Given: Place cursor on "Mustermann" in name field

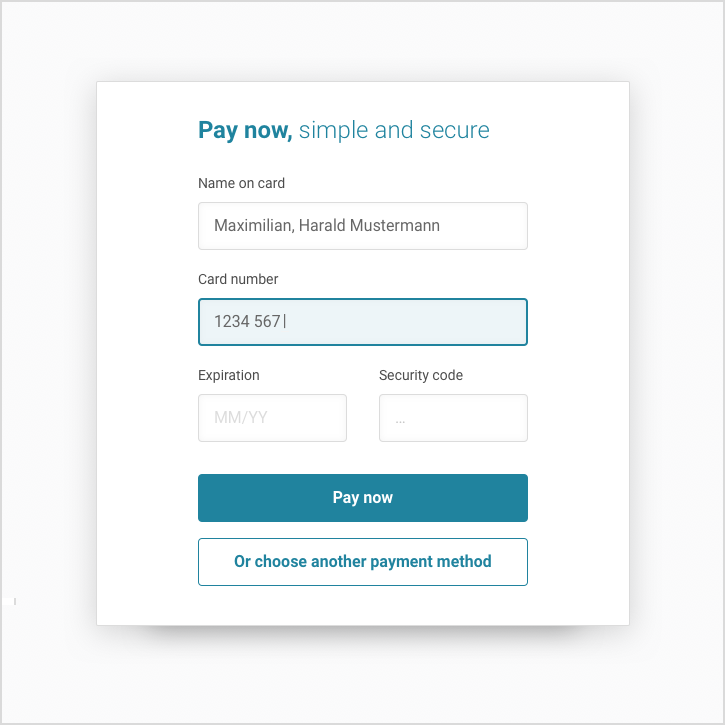Looking at the screenshot, I should 399,226.
